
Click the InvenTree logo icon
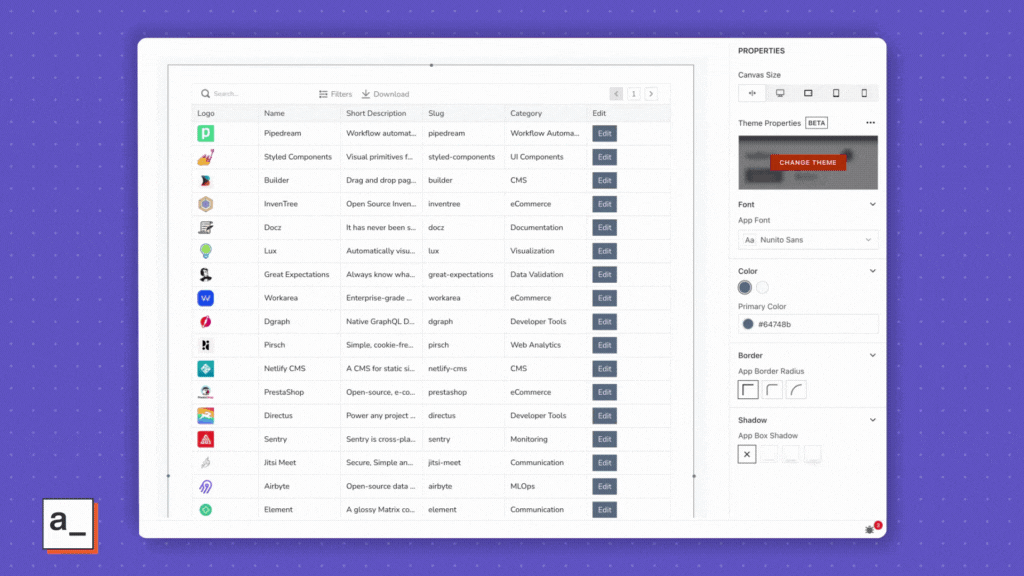(x=206, y=204)
